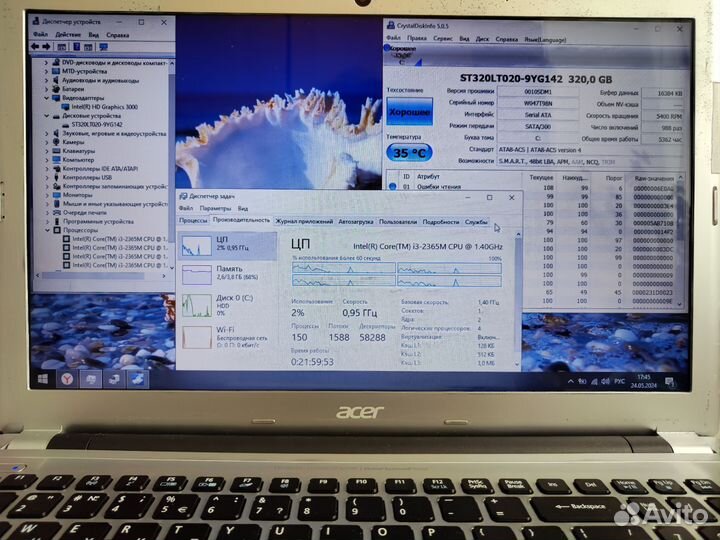The image size is (720, 540).
Task: Open the notification center icon
Action: [669, 382]
